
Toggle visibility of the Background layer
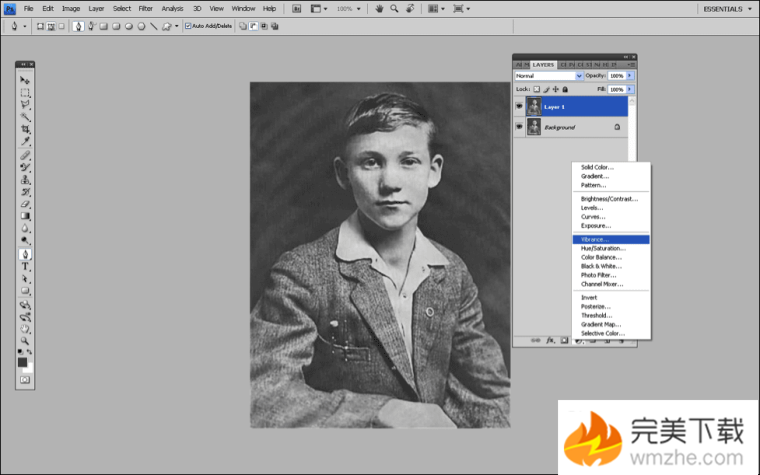[x=519, y=127]
